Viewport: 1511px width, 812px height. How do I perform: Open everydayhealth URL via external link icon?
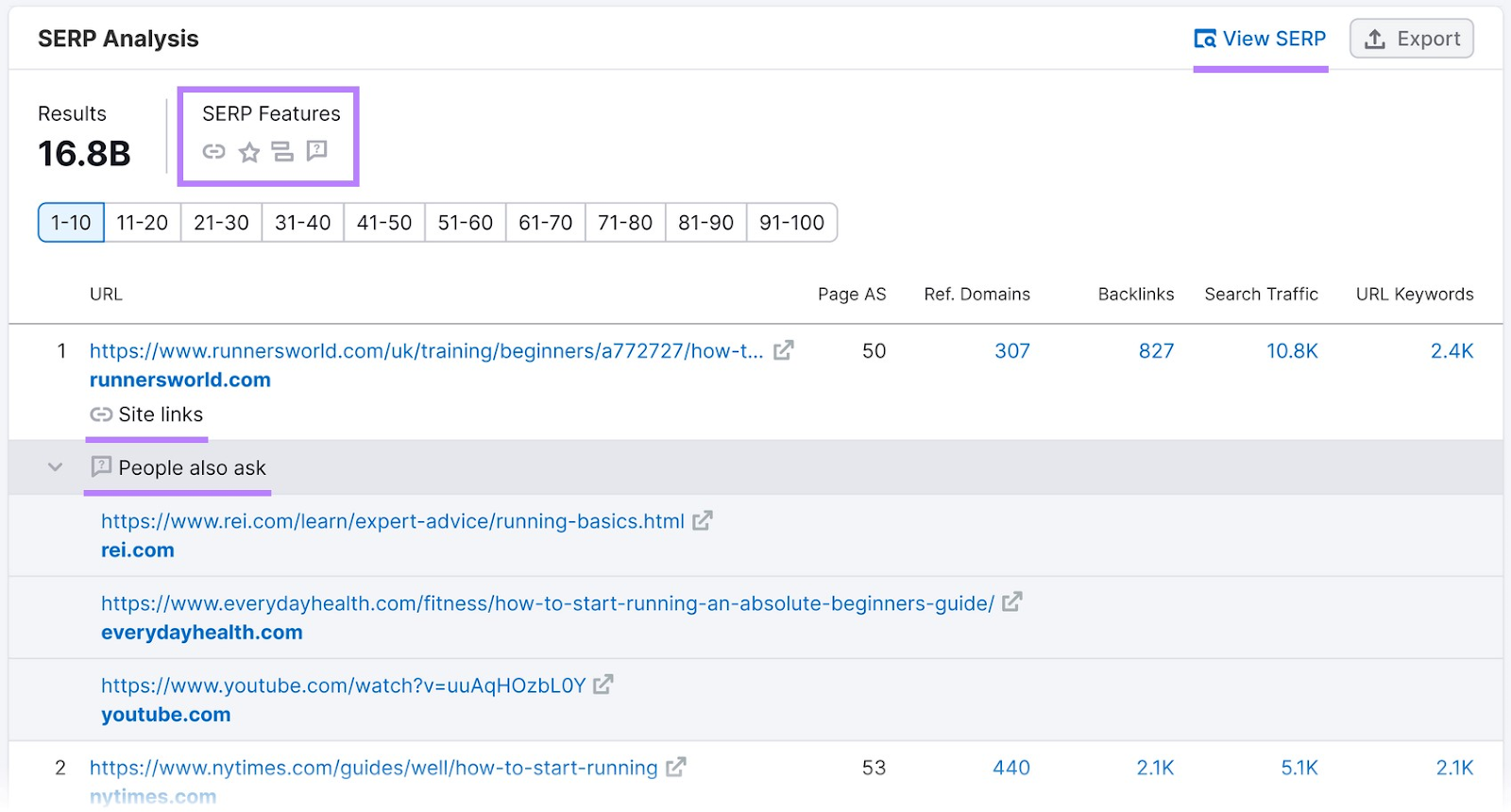point(1011,602)
